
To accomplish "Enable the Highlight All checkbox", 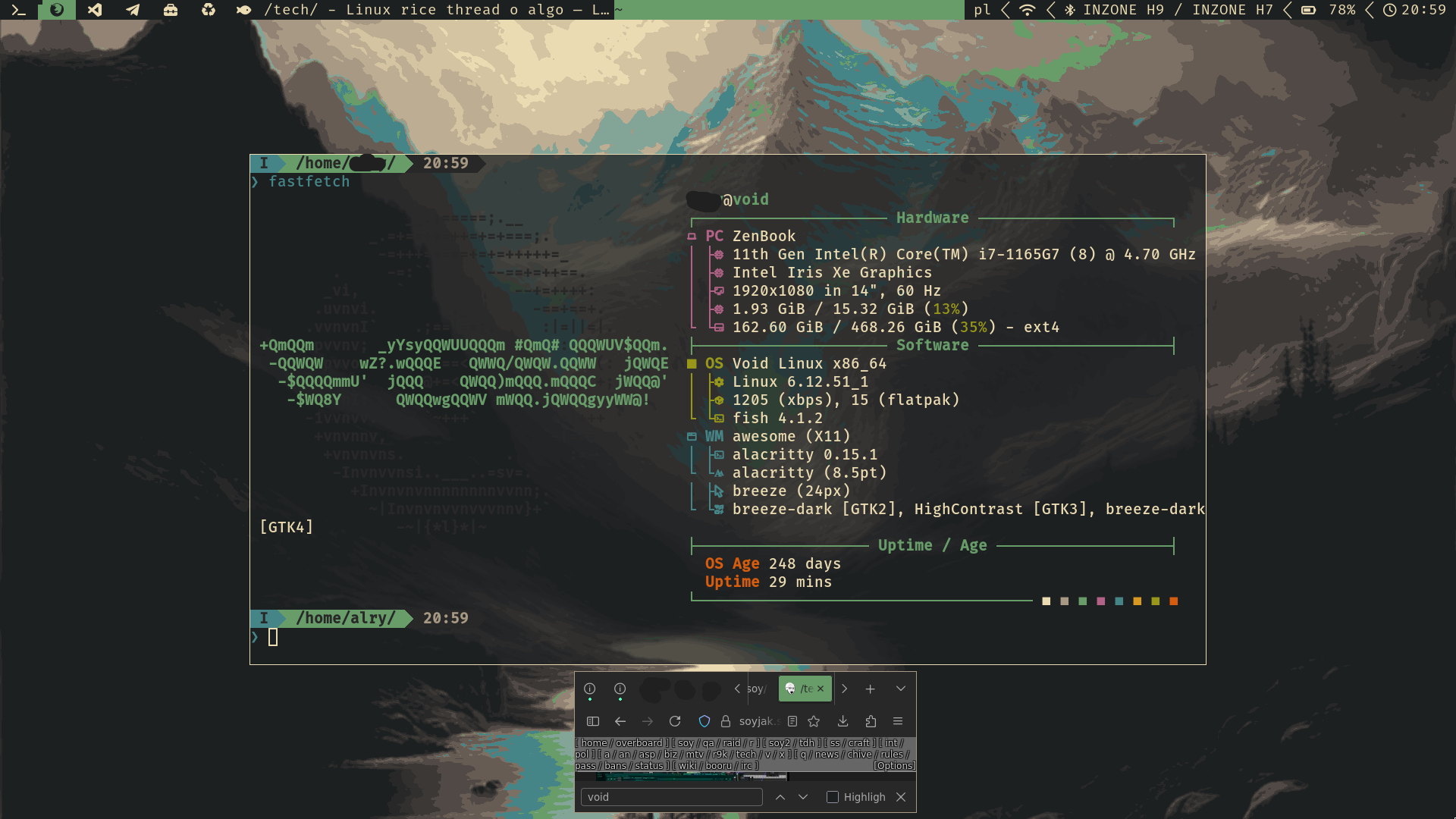I will tap(833, 797).
